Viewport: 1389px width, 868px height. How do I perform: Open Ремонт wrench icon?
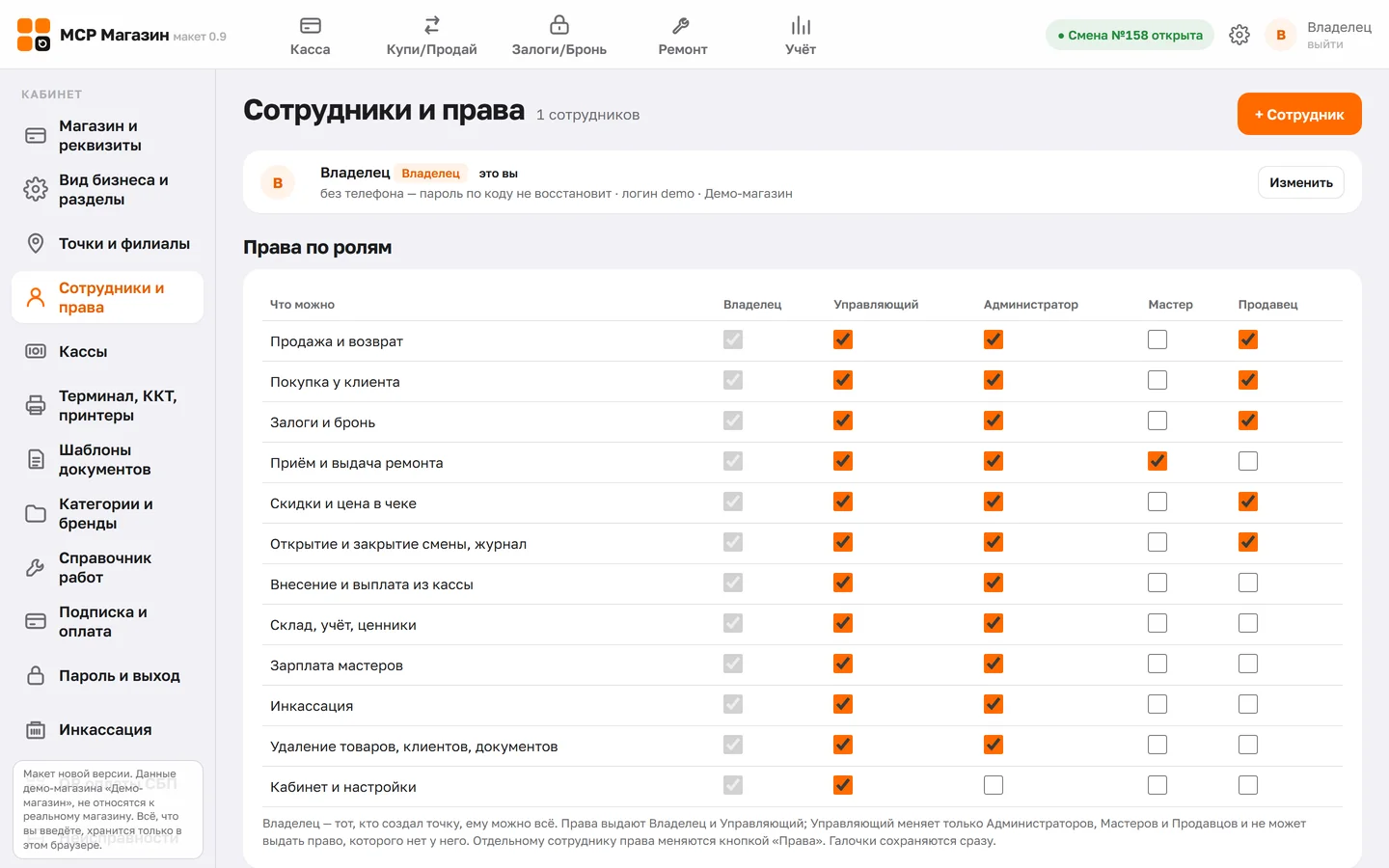(x=681, y=25)
